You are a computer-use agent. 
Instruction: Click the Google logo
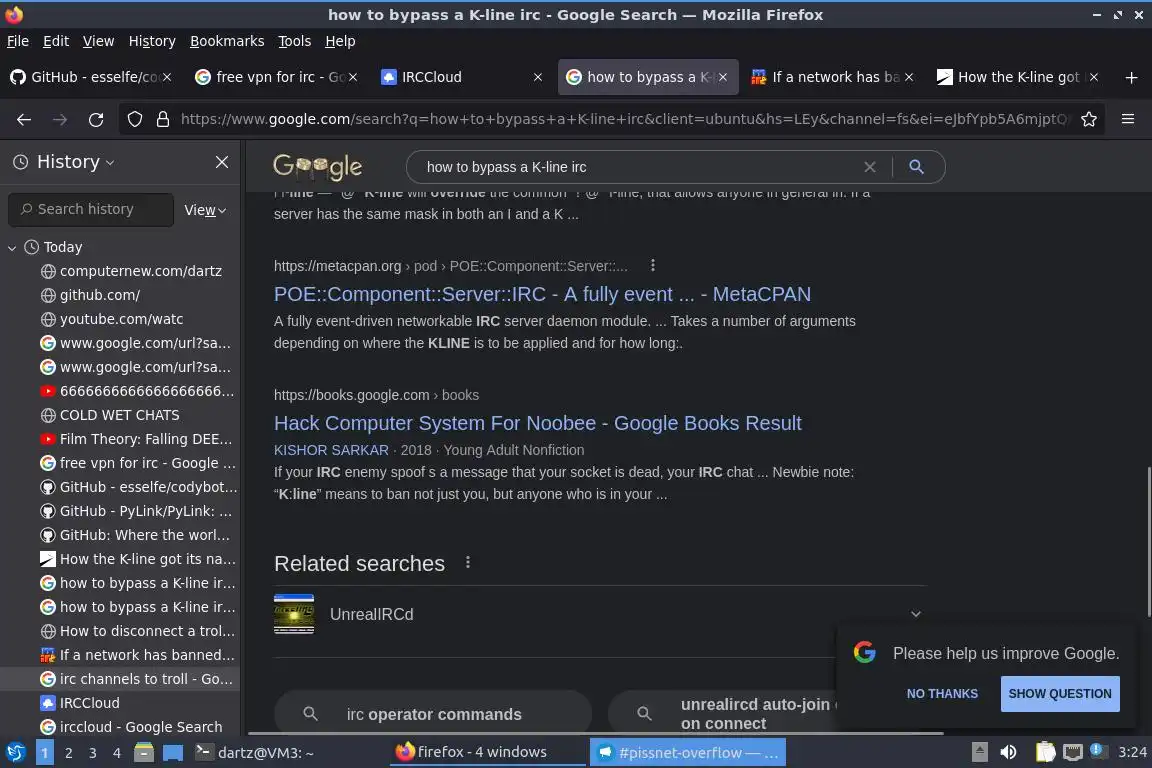point(317,167)
